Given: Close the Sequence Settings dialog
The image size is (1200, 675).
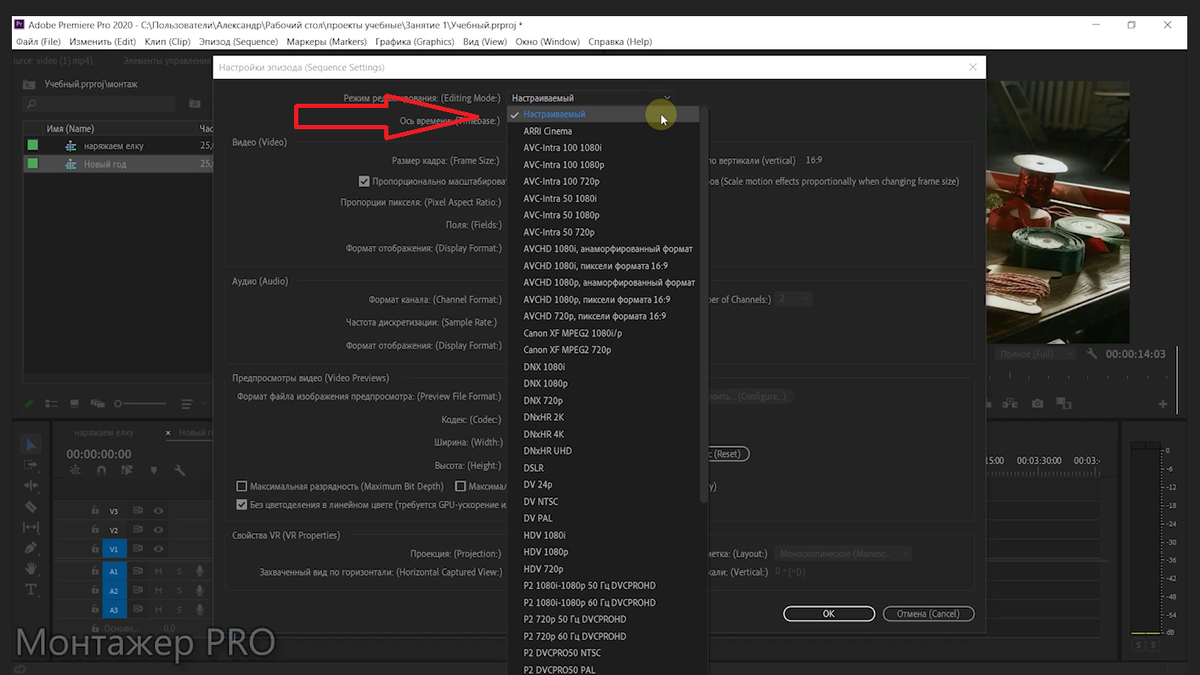Looking at the screenshot, I should [x=973, y=67].
